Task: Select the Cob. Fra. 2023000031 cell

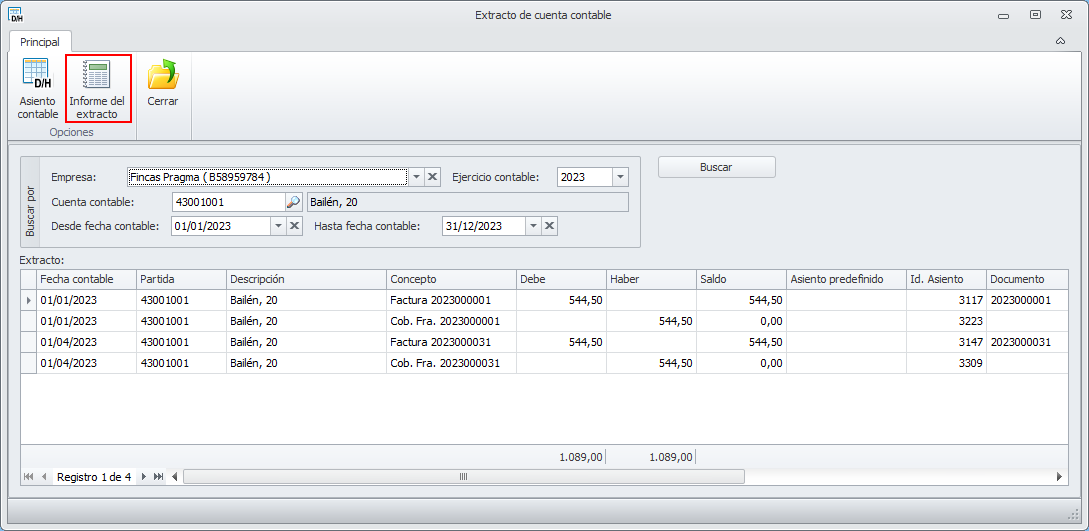Action: click(451, 363)
